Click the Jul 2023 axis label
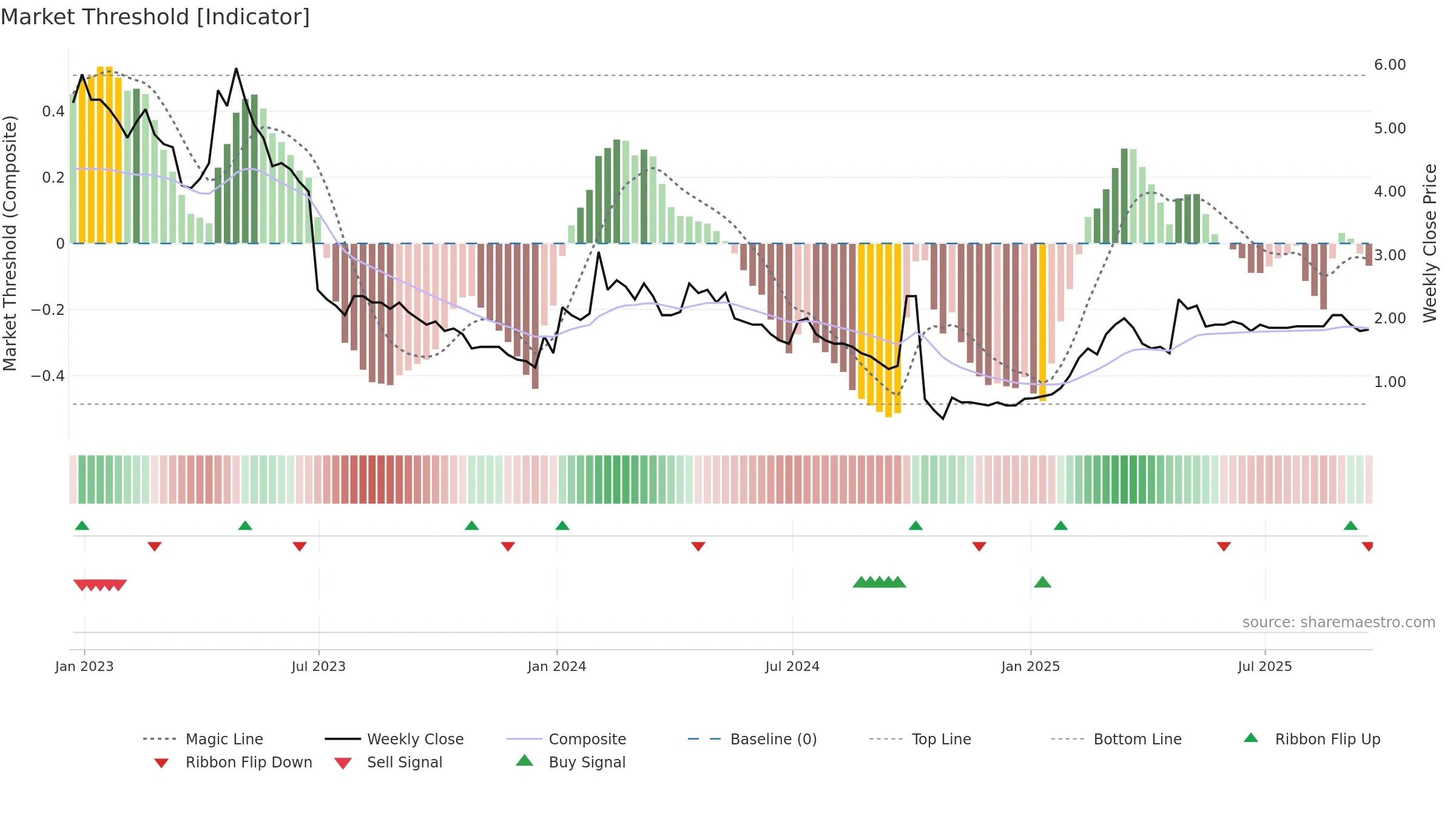Viewport: 1456px width, 819px height. click(318, 667)
